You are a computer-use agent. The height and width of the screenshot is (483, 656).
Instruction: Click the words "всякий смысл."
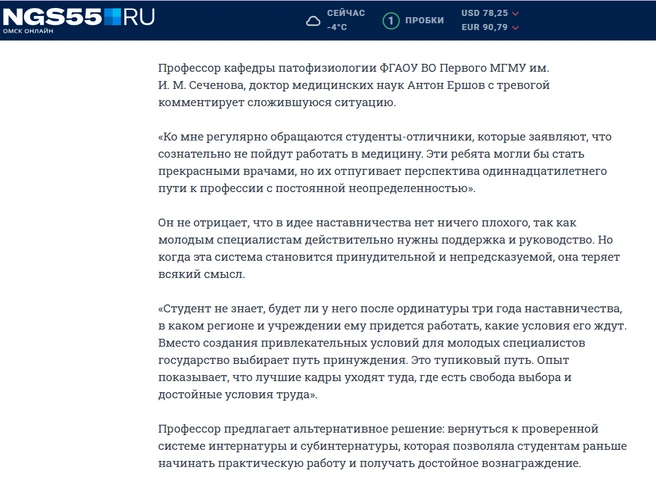(201, 274)
